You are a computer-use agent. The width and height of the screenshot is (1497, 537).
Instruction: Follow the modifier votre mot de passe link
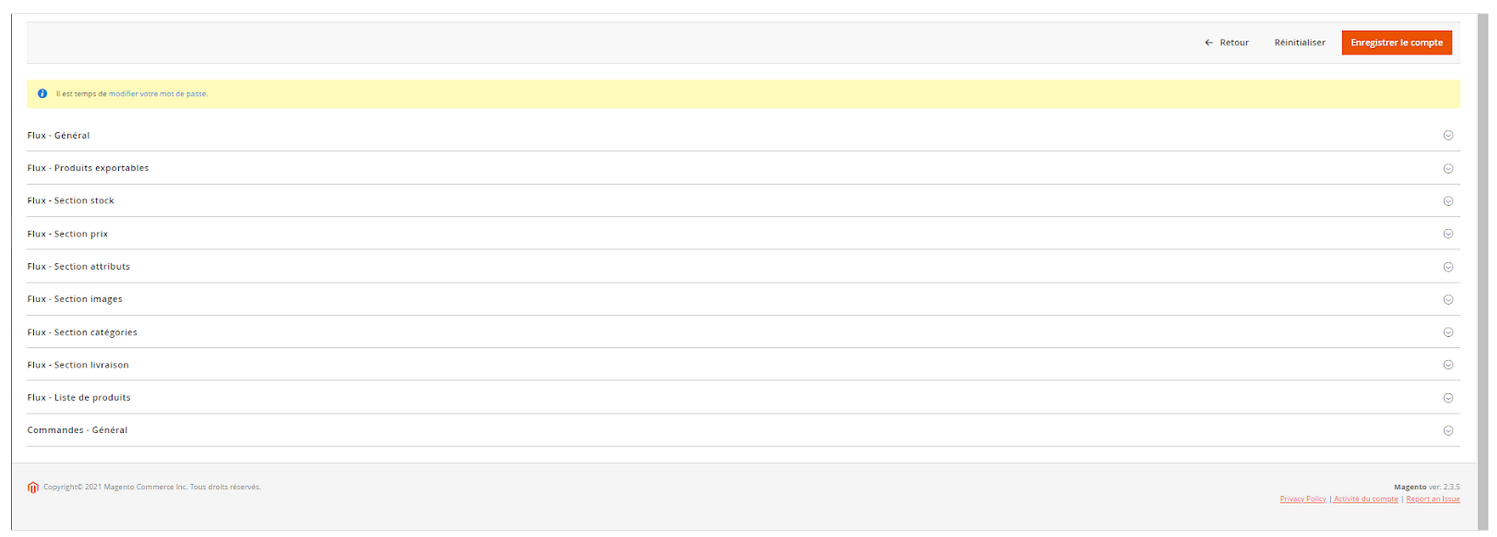[158, 93]
